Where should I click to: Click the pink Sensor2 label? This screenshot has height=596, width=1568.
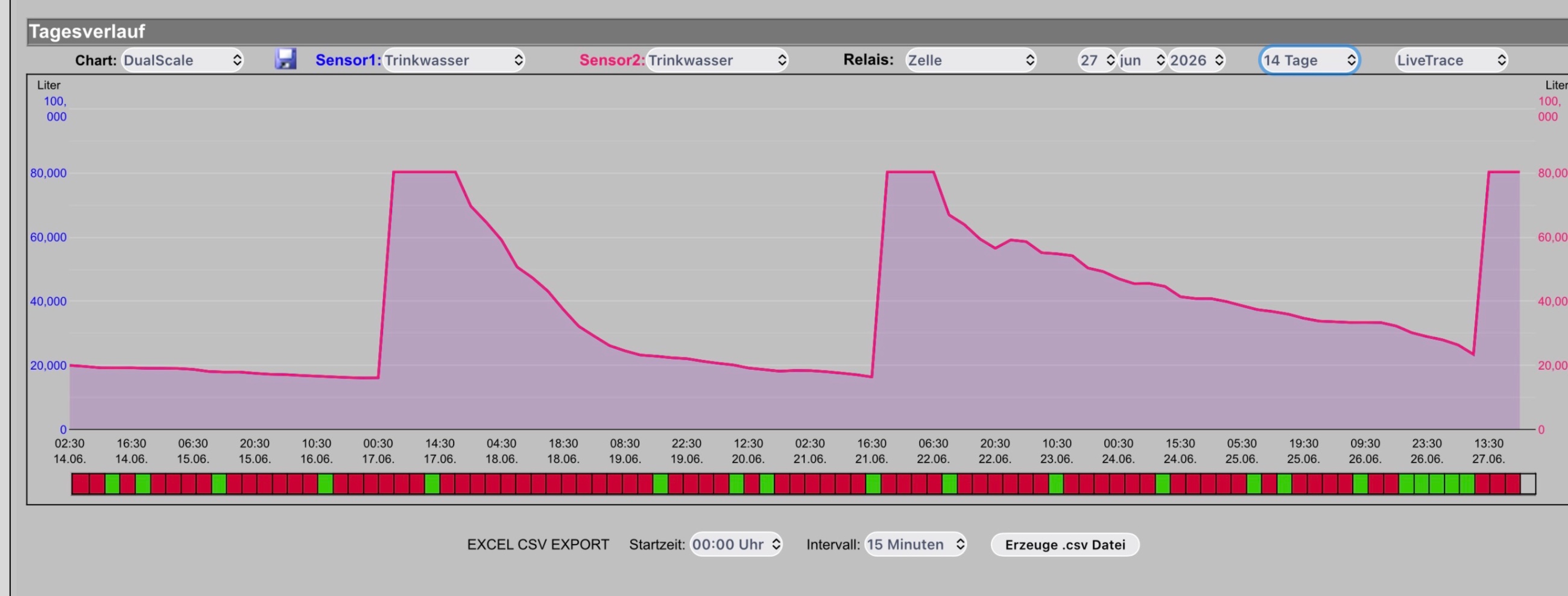612,60
